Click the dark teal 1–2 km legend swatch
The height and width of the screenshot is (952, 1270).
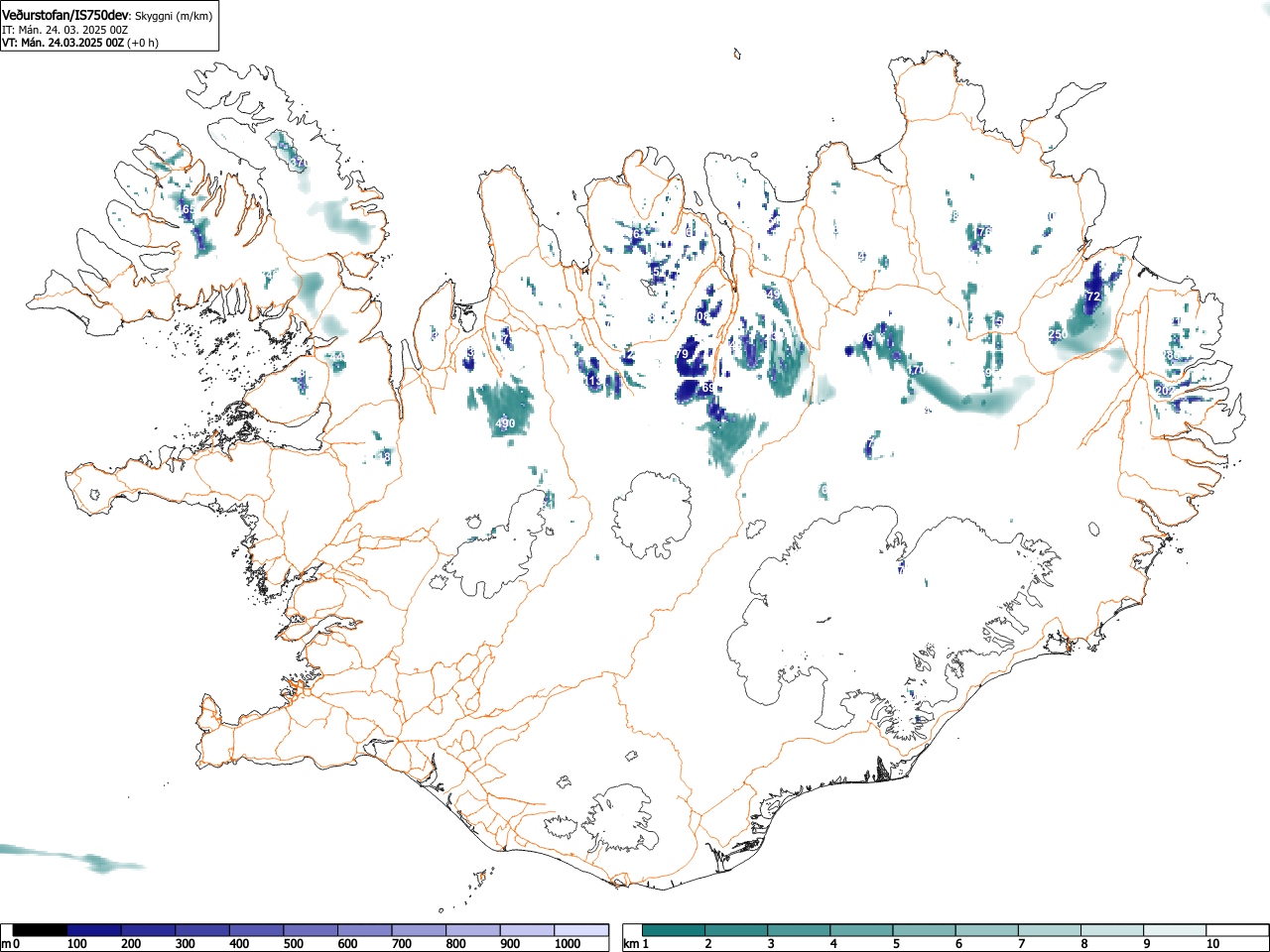[674, 930]
